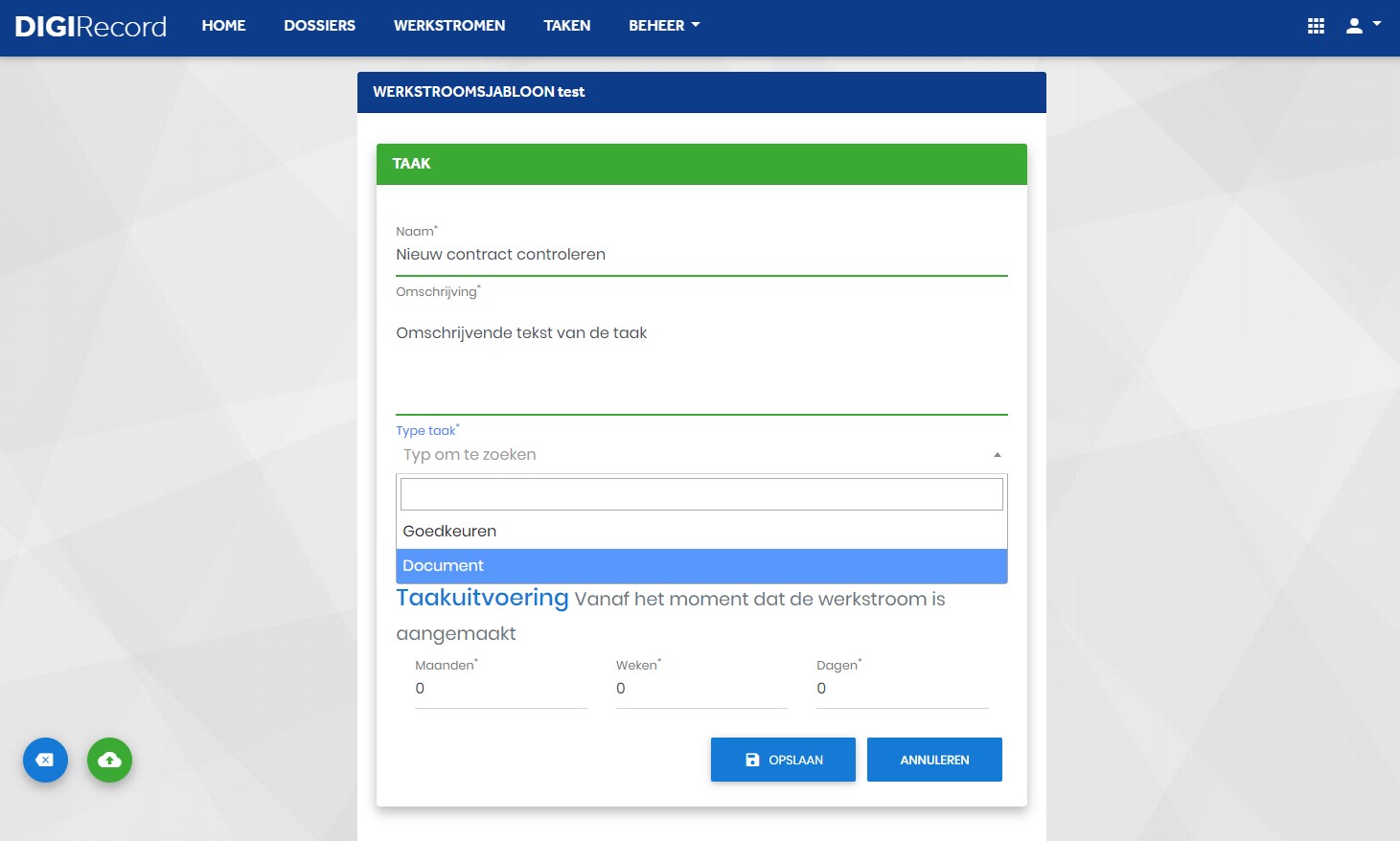Viewport: 1400px width, 841px height.
Task: Click the Opslaan button
Action: 783,760
